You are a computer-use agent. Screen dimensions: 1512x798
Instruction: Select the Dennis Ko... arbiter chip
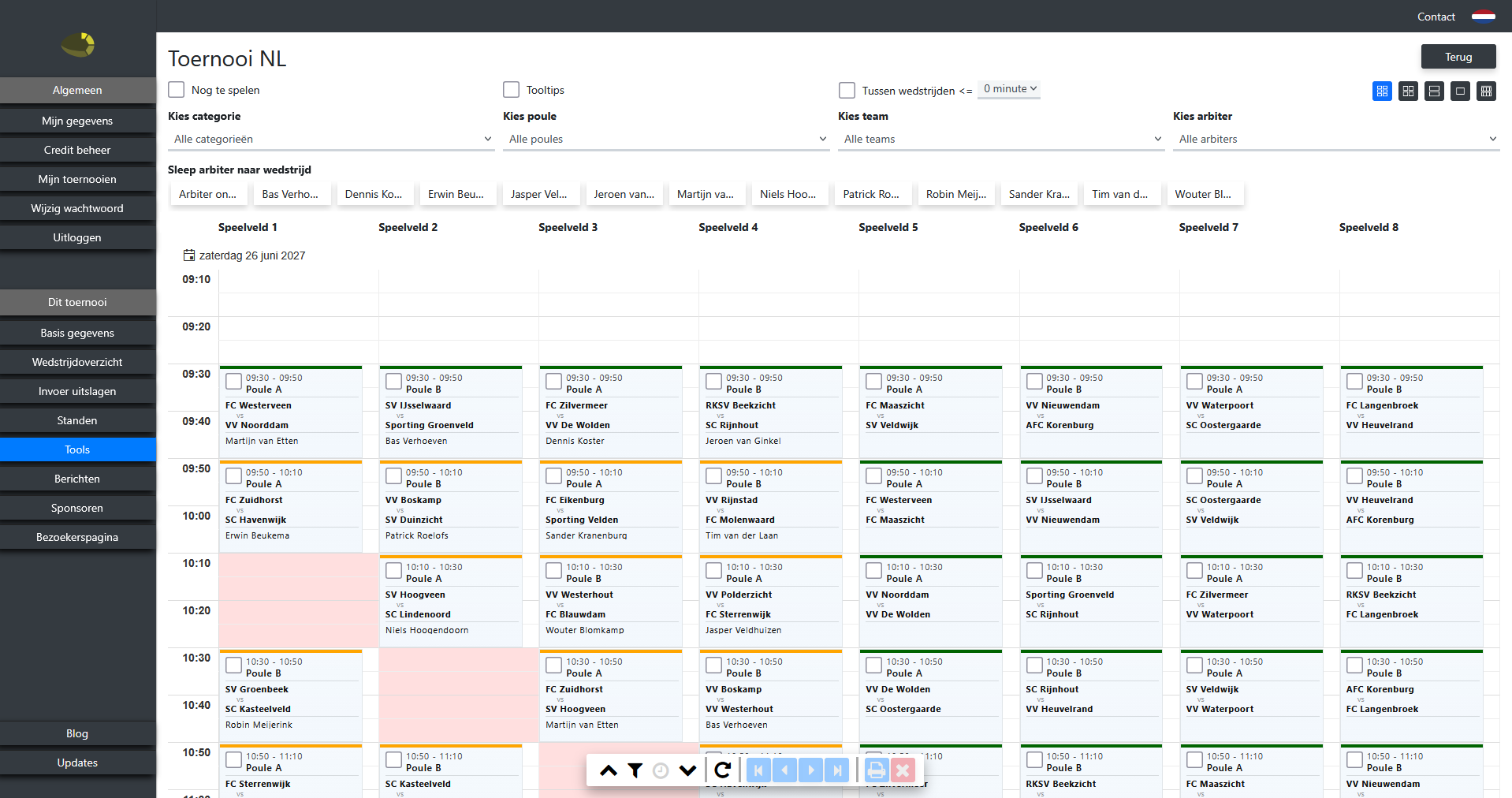tap(374, 194)
